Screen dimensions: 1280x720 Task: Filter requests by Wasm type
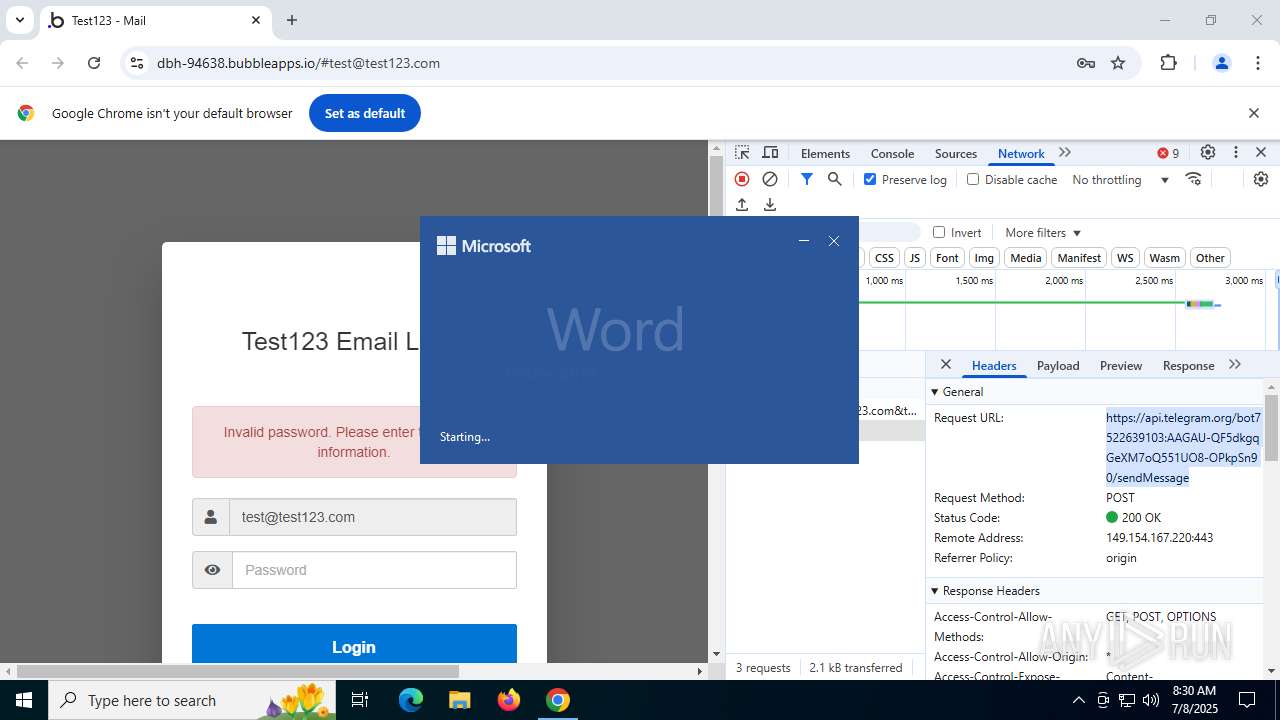pyautogui.click(x=1164, y=257)
